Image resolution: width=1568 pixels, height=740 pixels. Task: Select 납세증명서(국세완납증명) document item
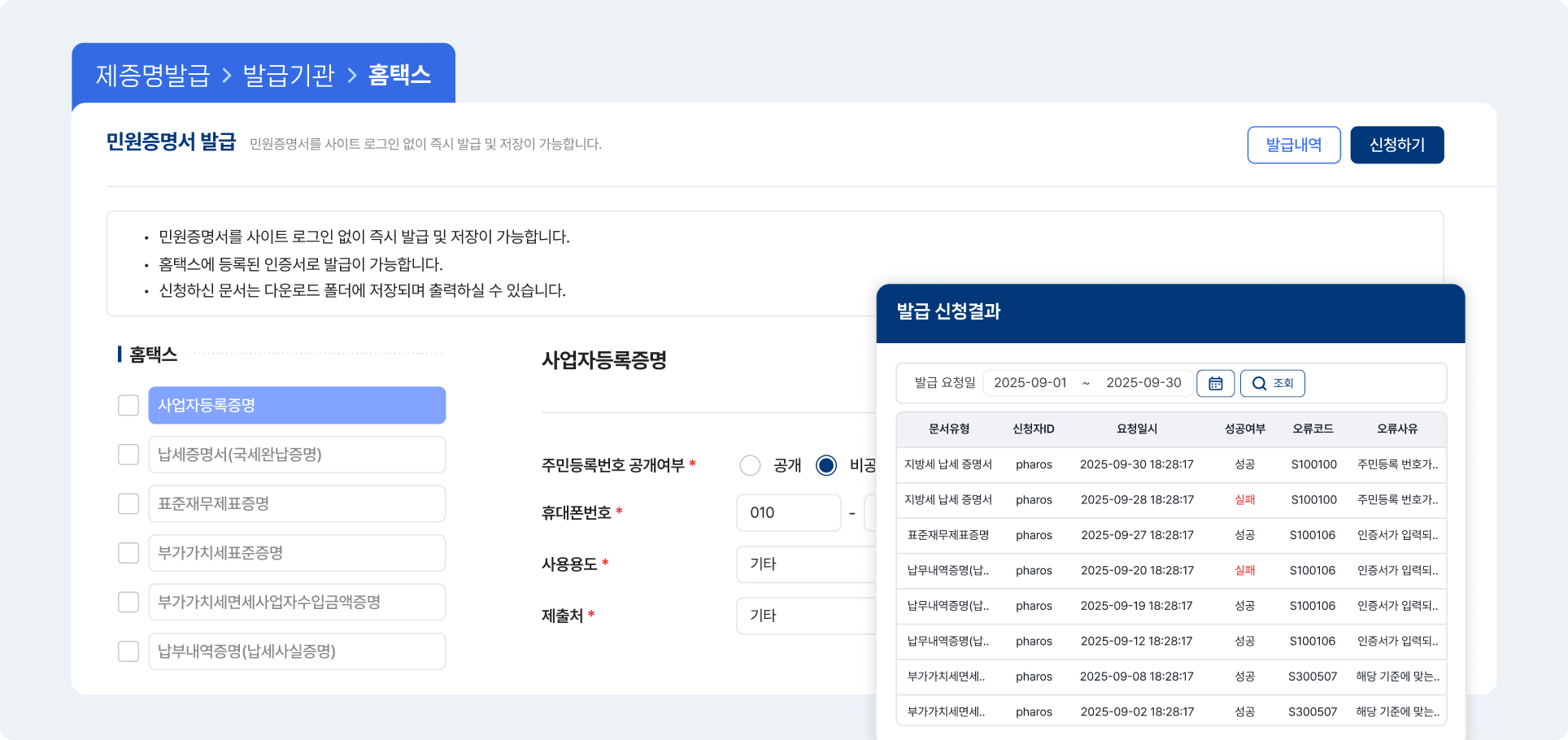pyautogui.click(x=297, y=455)
